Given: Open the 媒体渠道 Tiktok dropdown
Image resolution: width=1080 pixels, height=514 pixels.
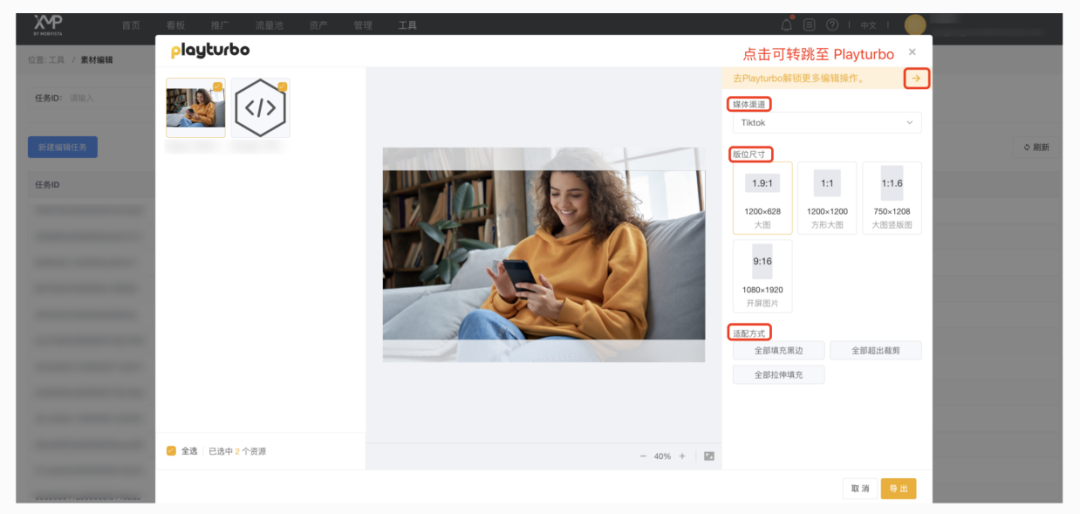Looking at the screenshot, I should 827,123.
